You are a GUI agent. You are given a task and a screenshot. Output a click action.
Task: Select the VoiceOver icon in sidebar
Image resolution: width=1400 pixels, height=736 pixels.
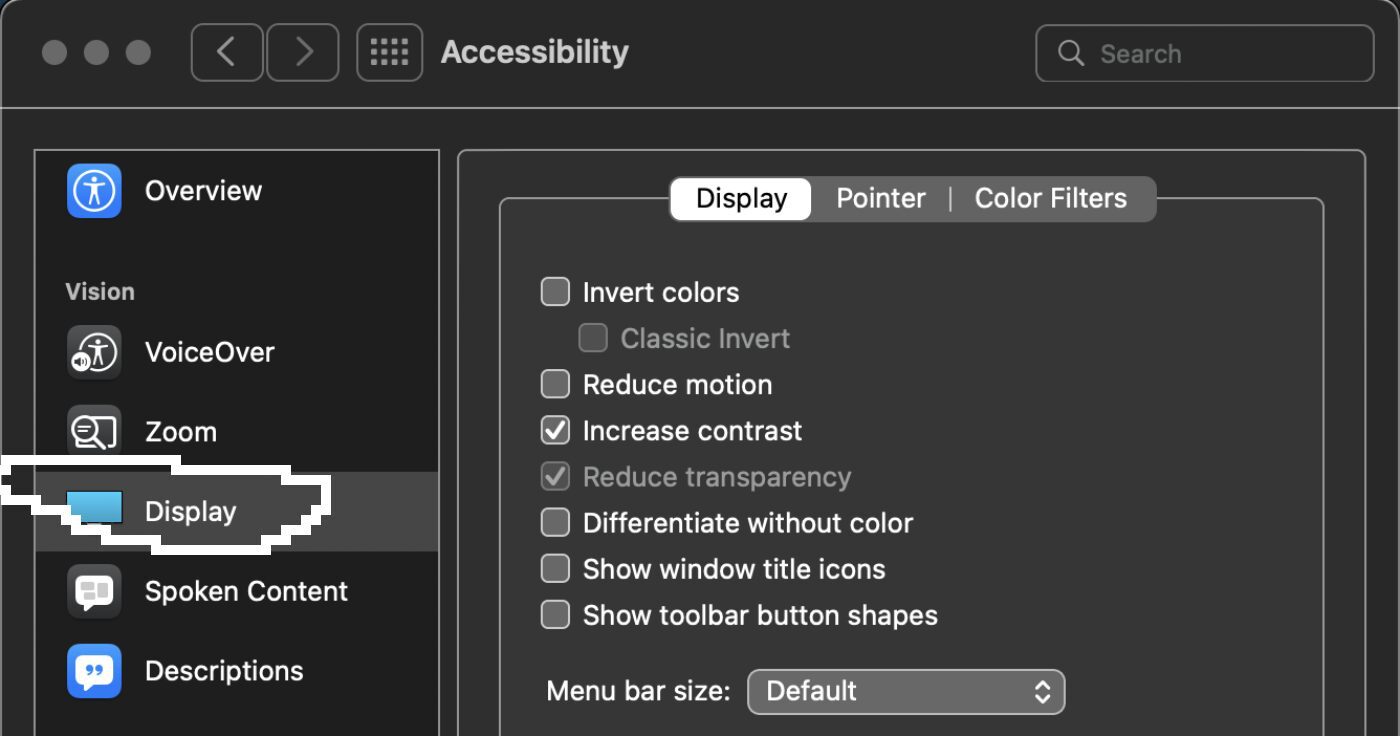94,352
